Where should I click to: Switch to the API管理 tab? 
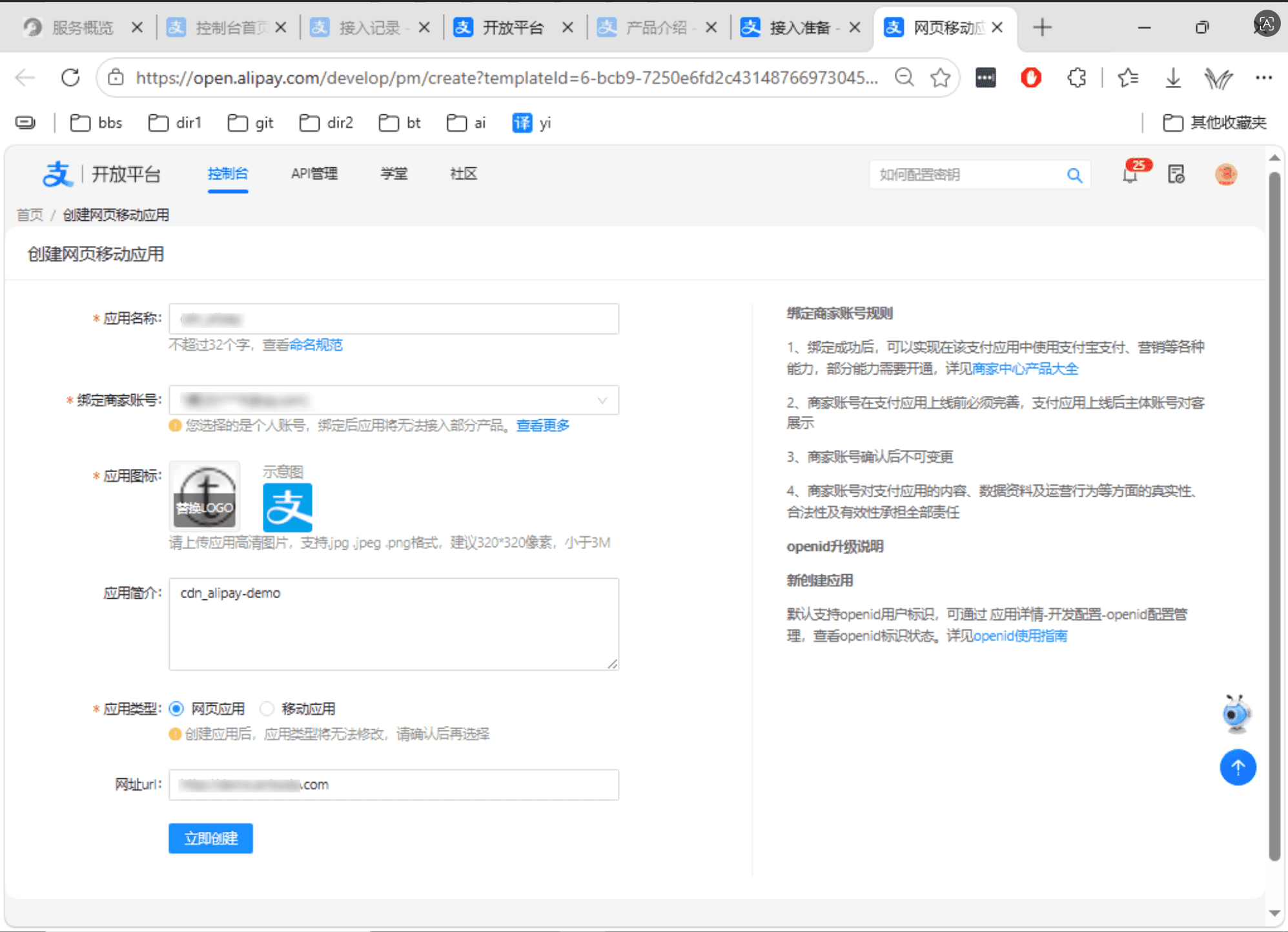tap(314, 174)
